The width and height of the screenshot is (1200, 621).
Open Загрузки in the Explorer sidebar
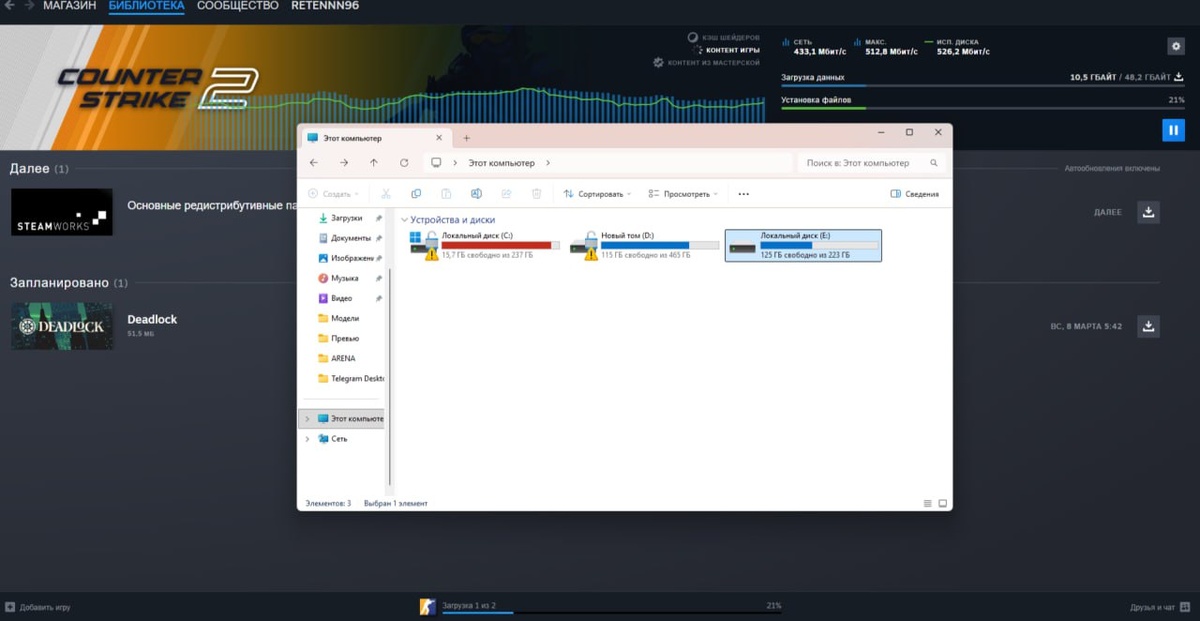346,218
